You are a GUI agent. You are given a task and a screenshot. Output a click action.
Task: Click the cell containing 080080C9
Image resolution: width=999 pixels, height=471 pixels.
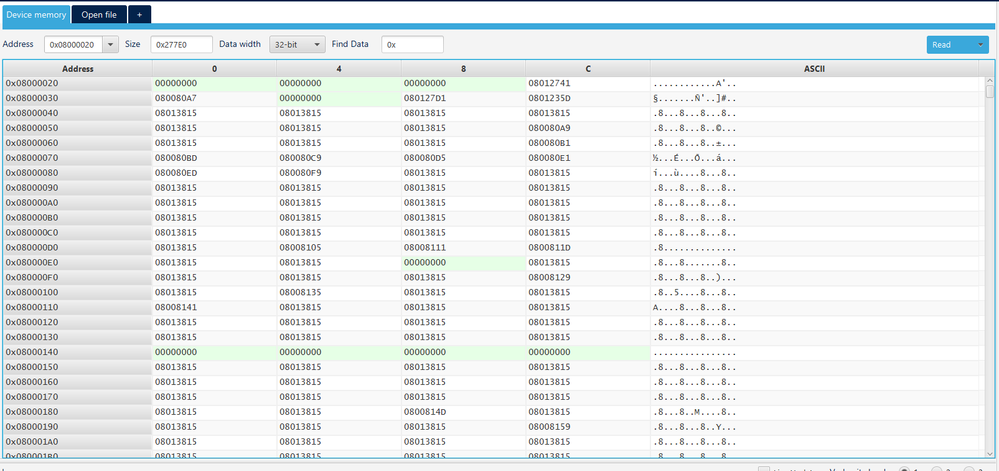[x=339, y=158]
